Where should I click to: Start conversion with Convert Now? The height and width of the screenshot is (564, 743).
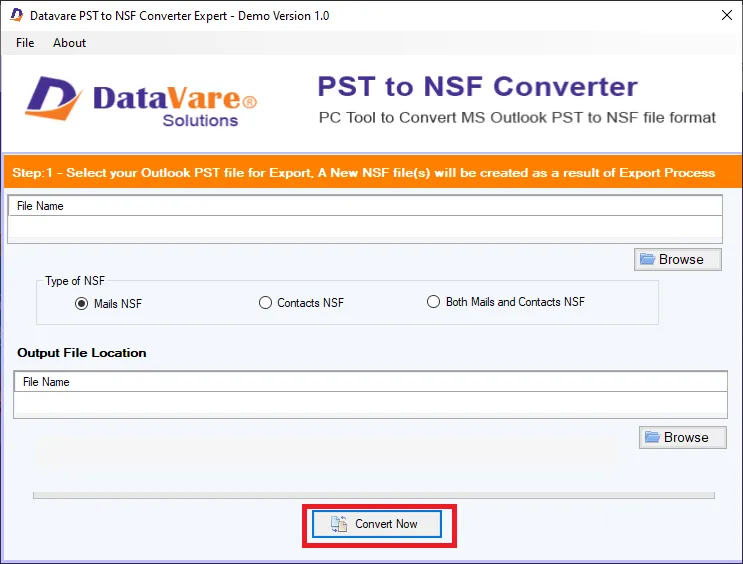click(x=377, y=524)
